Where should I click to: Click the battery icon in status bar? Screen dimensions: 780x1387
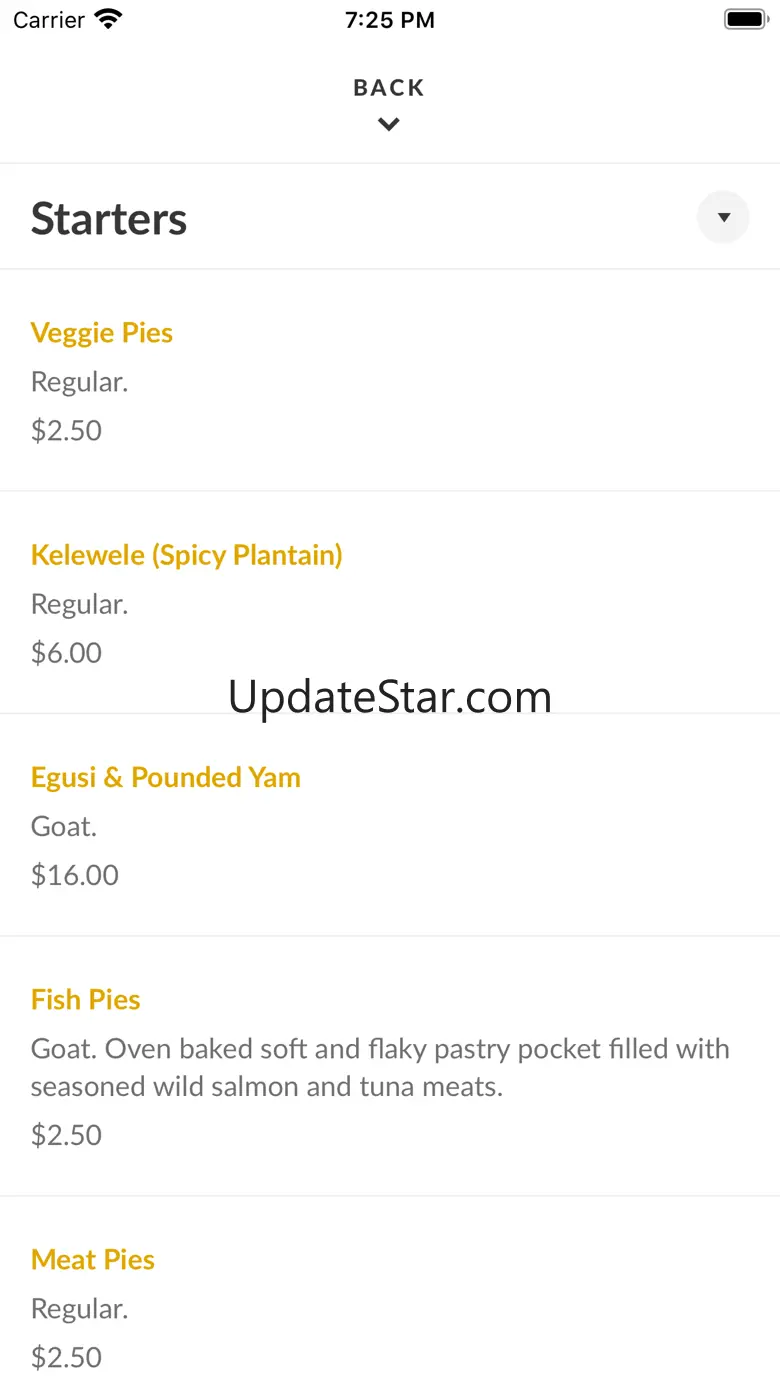[745, 19]
